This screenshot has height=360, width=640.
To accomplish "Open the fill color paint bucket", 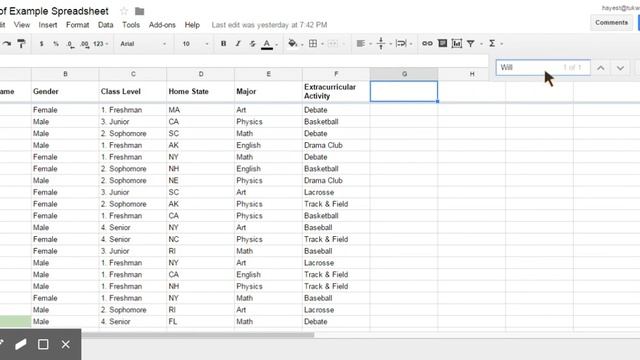I will click(293, 43).
